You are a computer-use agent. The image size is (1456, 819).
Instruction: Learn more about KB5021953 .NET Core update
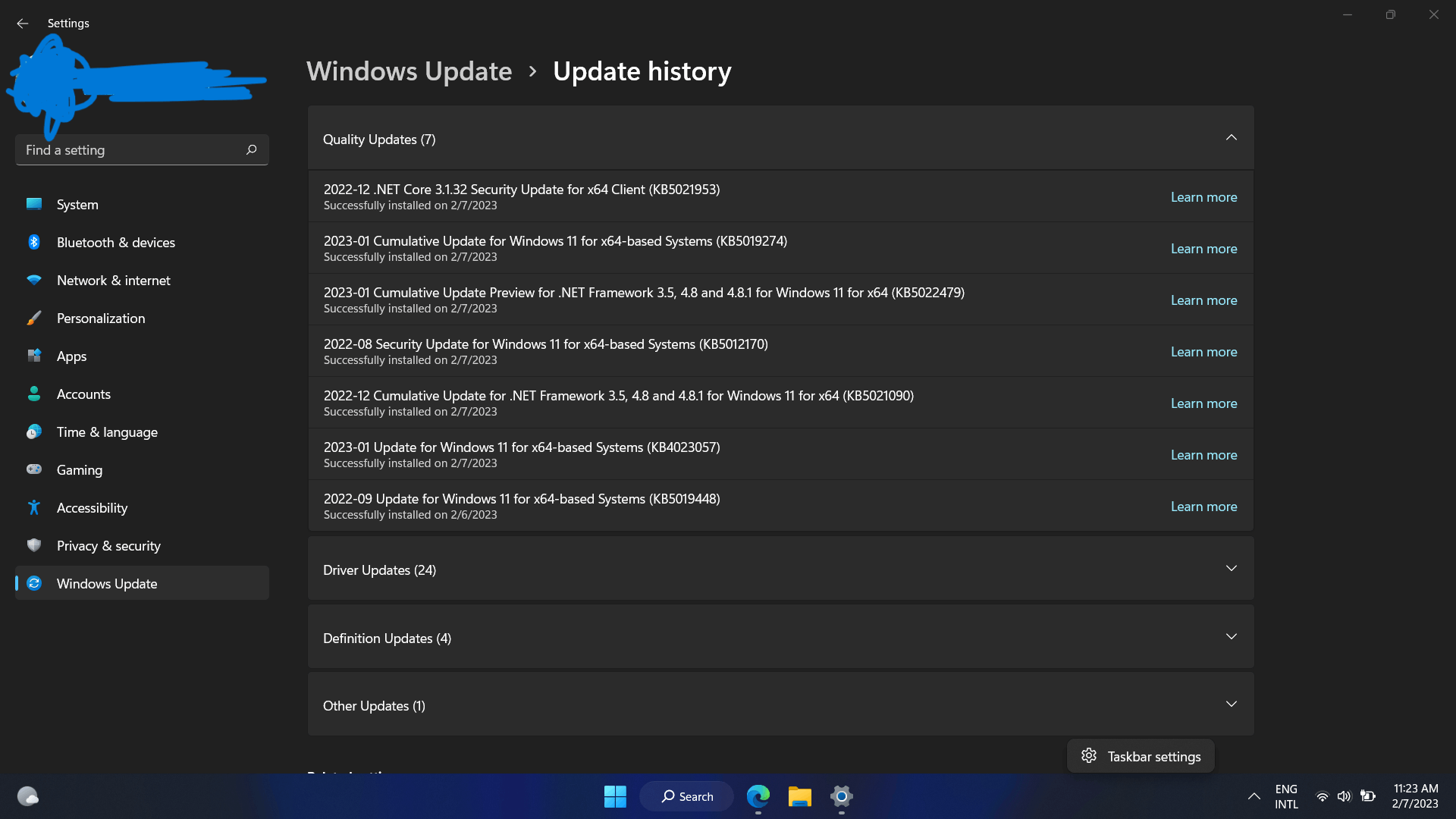[1203, 197]
